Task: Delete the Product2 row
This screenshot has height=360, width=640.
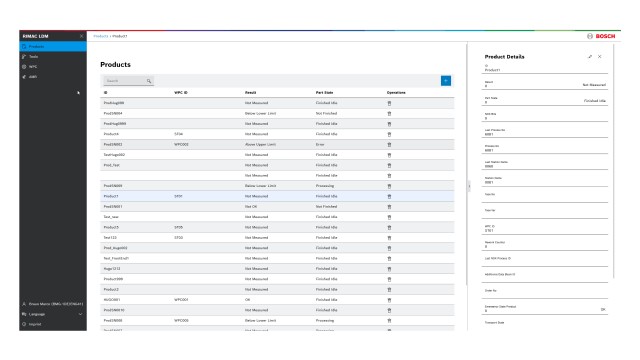Action: (x=389, y=290)
